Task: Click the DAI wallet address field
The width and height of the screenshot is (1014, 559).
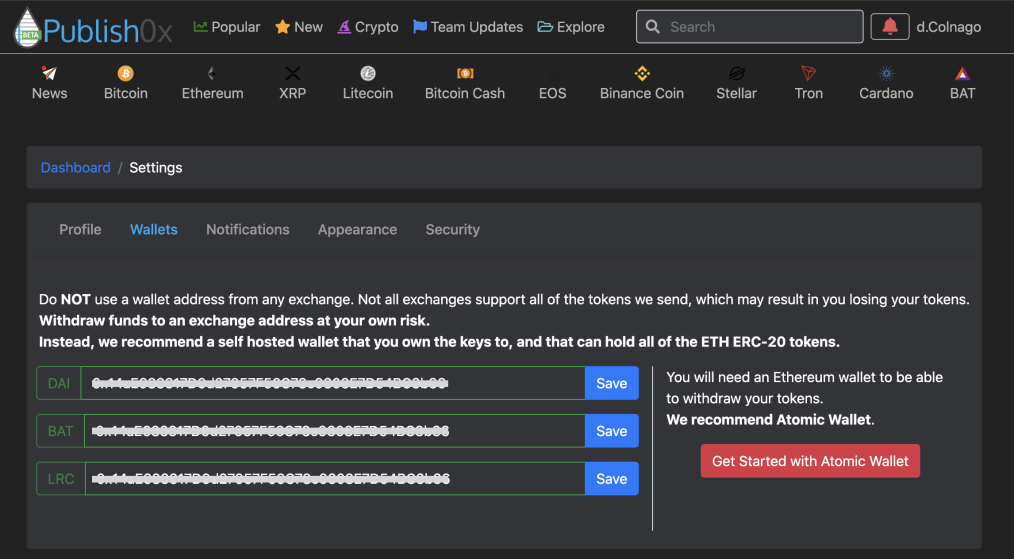Action: [x=333, y=383]
